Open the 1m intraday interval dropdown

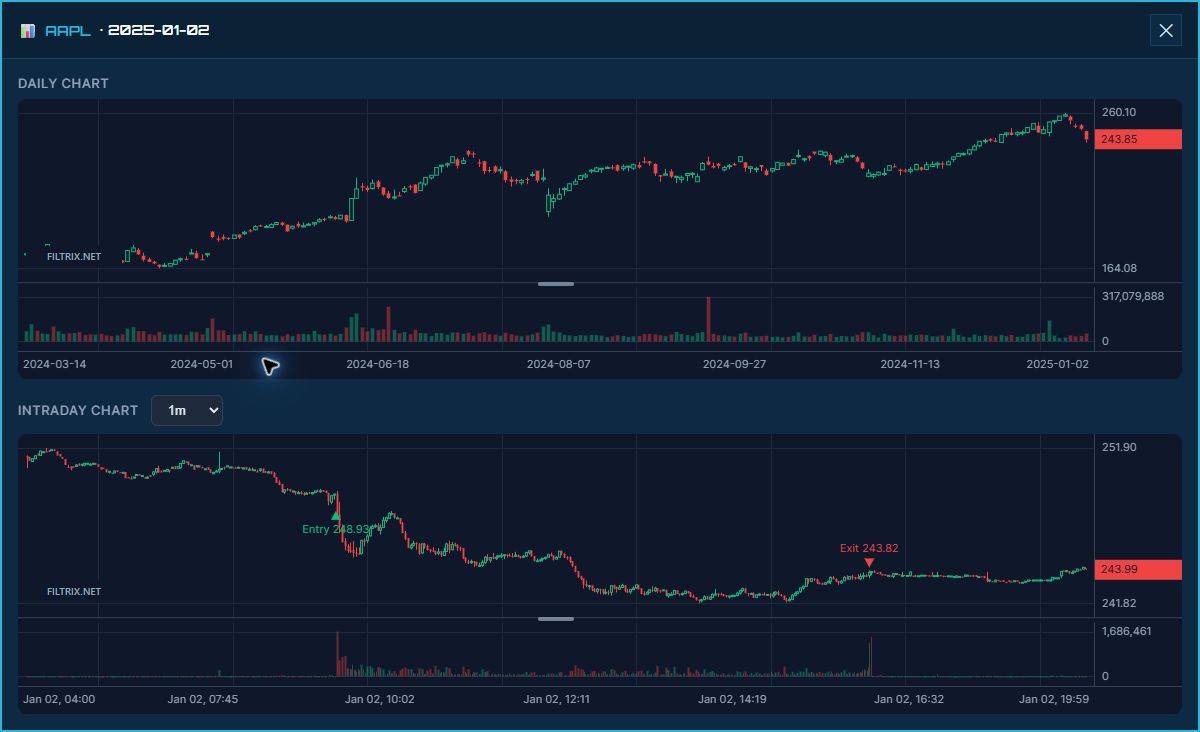(x=187, y=410)
